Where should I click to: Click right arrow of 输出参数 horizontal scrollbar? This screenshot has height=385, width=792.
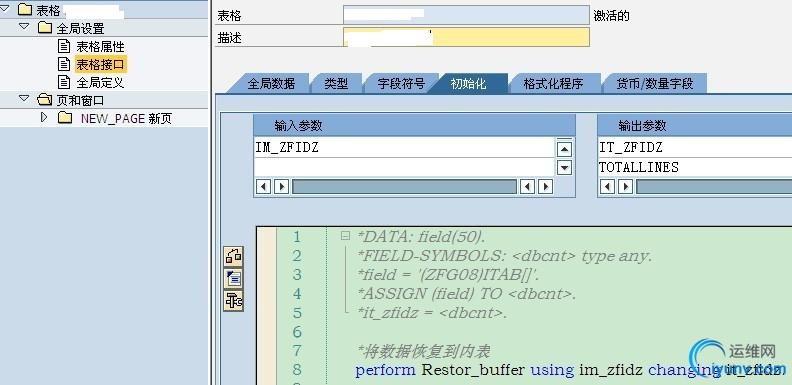point(625,186)
